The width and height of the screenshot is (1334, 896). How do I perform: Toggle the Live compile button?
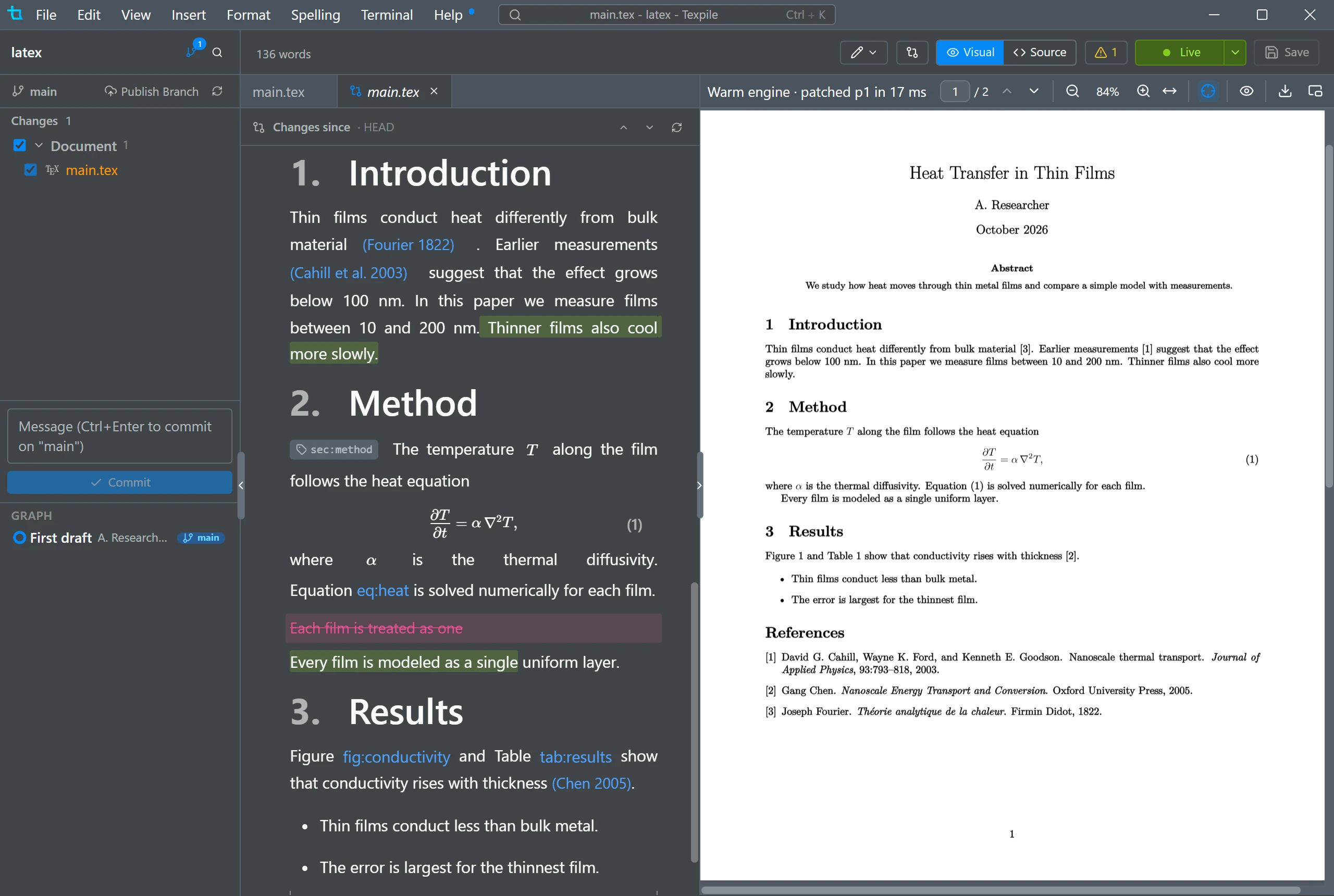1179,53
